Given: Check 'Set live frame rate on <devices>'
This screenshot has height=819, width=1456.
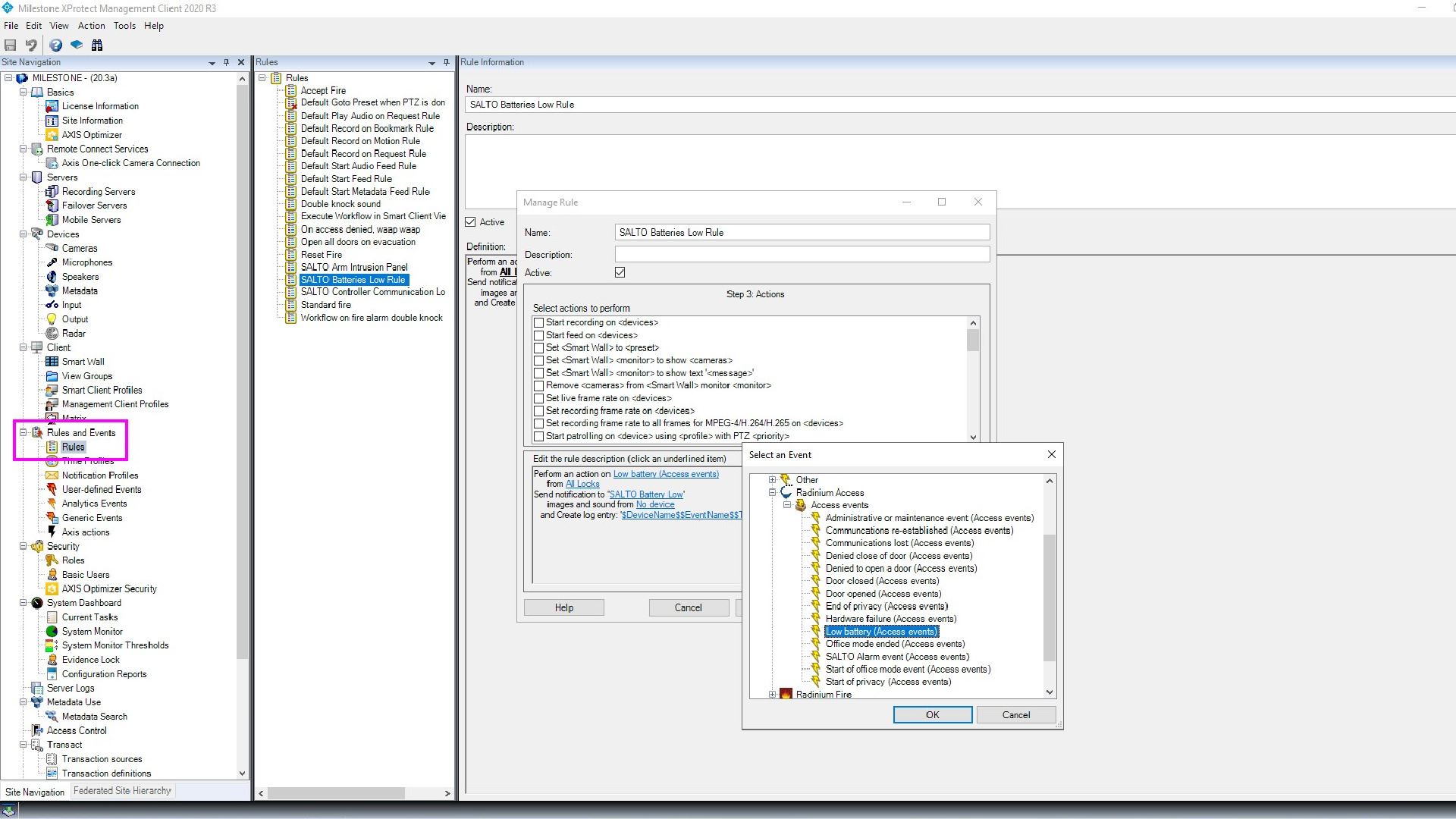Looking at the screenshot, I should (539, 398).
